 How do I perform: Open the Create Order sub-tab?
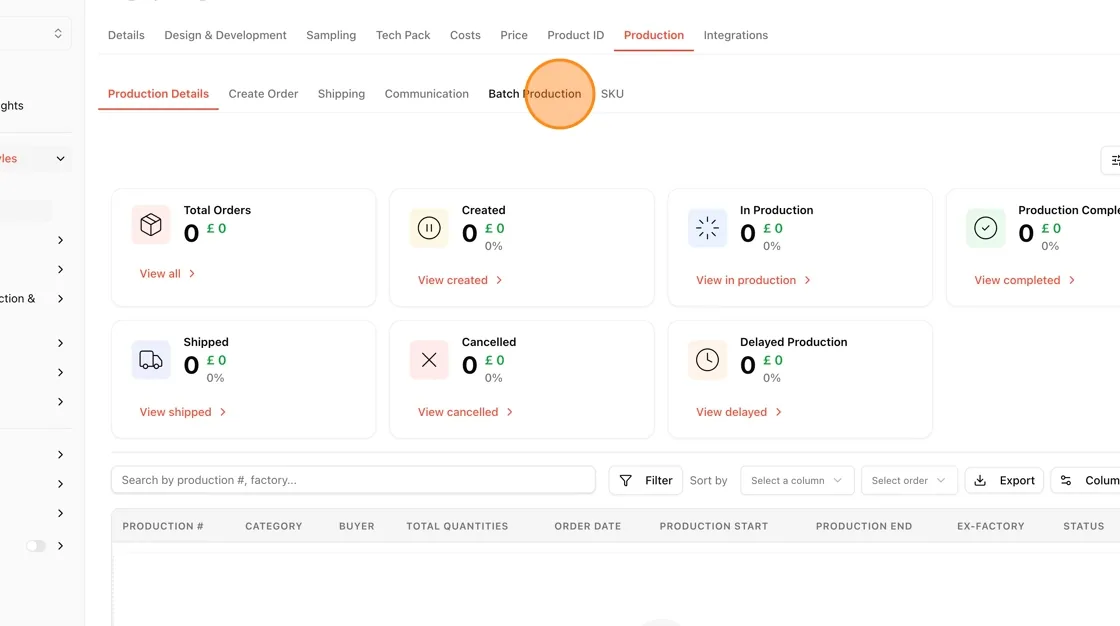click(263, 94)
